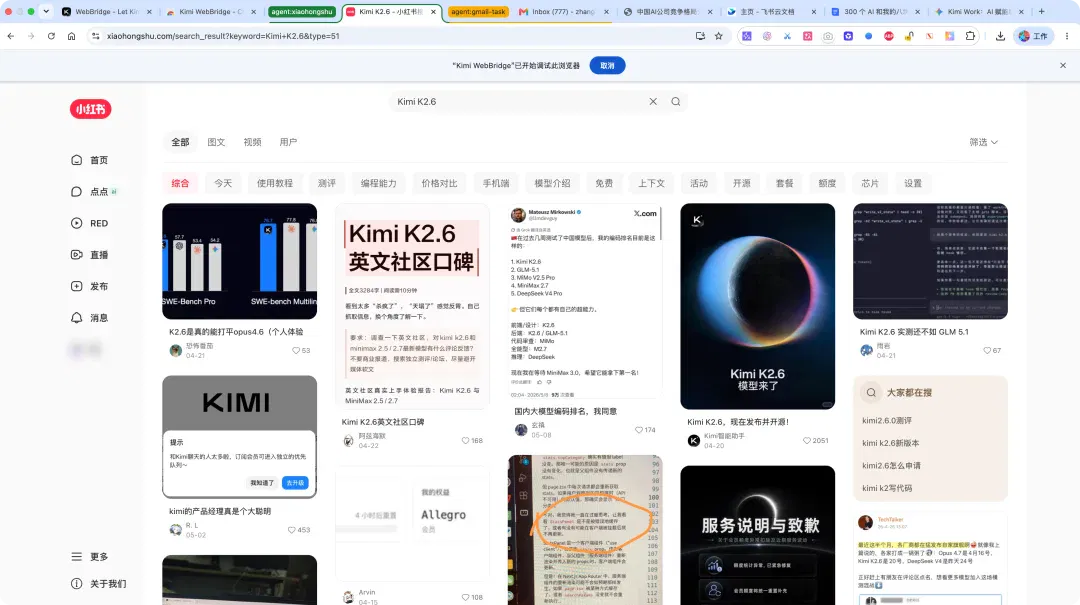The image size is (1080, 605).
Task: Open 更多 menu in sidebar
Action: coord(90,557)
